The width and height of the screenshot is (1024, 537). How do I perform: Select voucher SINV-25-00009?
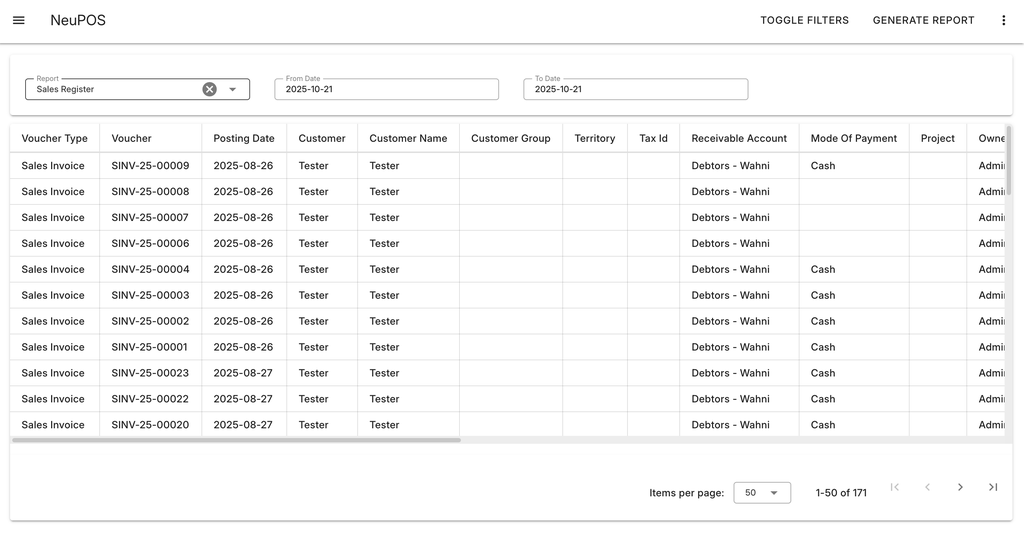coord(150,166)
